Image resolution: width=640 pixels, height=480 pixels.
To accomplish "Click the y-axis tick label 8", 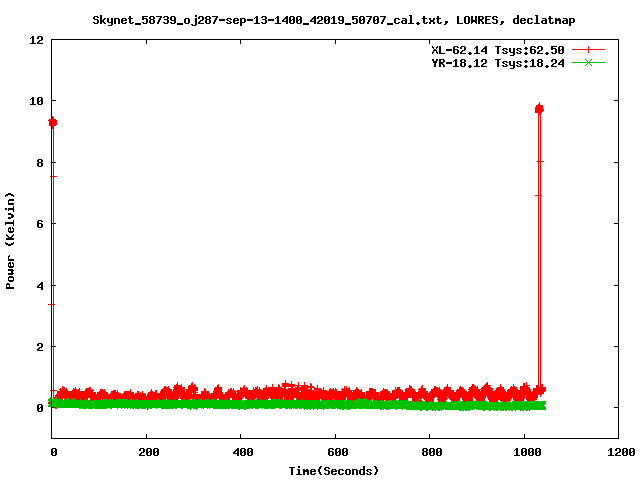I will pos(40,163).
